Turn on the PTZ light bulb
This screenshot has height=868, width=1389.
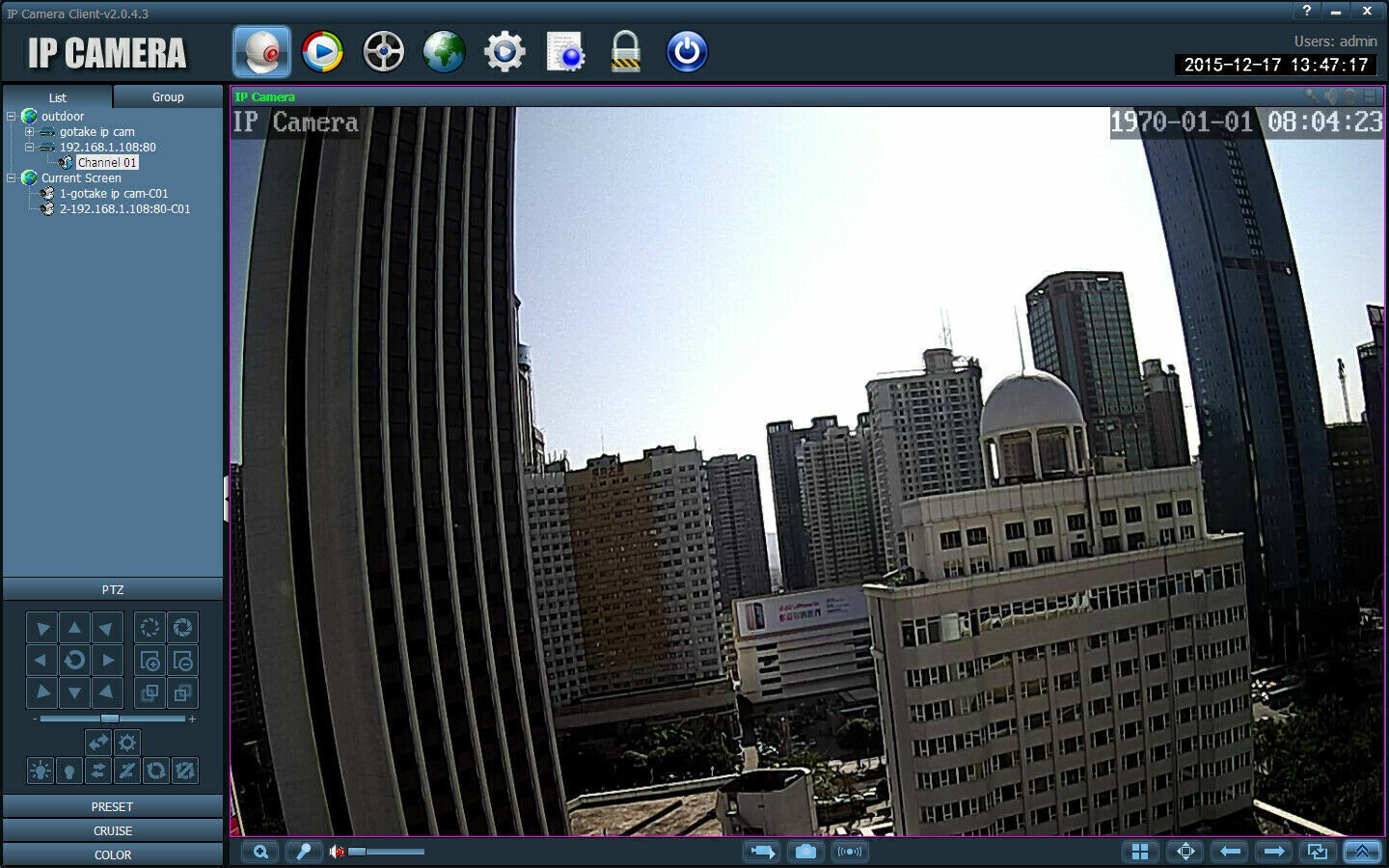click(40, 771)
